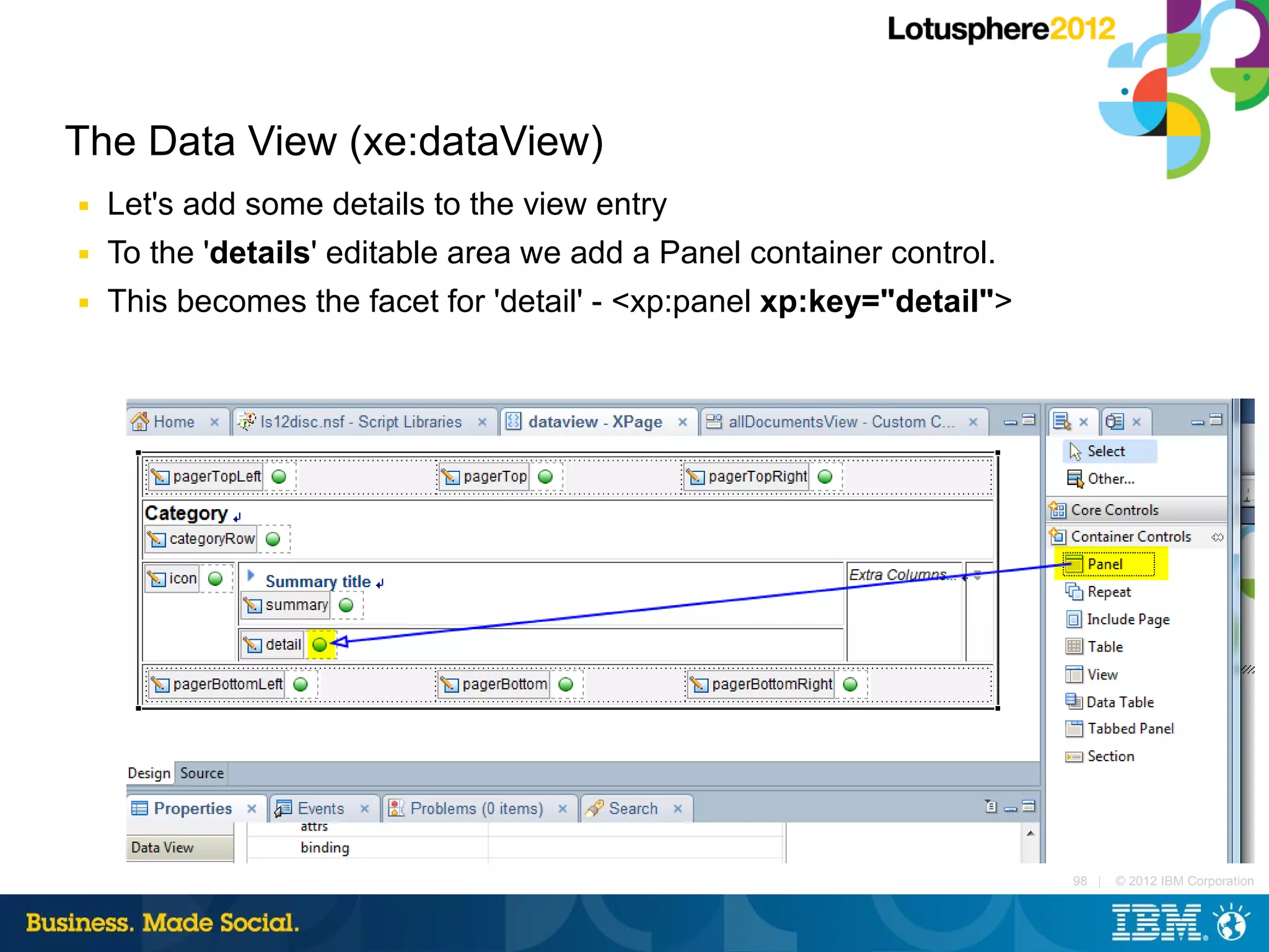Pick the View control in palette
This screenshot has height=952, width=1269.
[x=1092, y=675]
